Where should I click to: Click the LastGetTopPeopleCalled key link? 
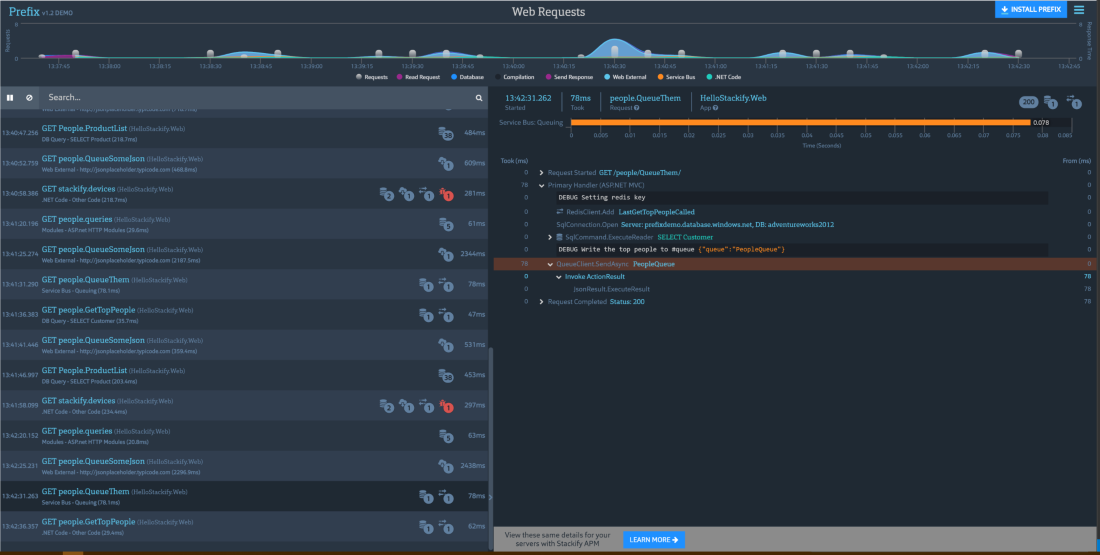[657, 212]
